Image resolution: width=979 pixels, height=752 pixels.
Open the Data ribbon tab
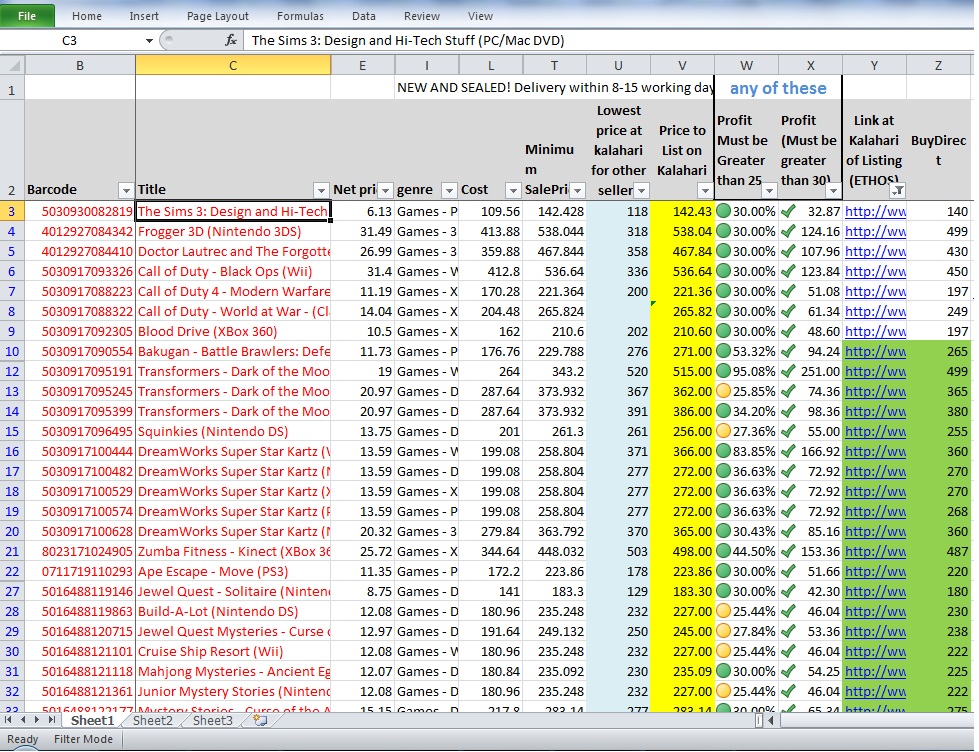[363, 16]
